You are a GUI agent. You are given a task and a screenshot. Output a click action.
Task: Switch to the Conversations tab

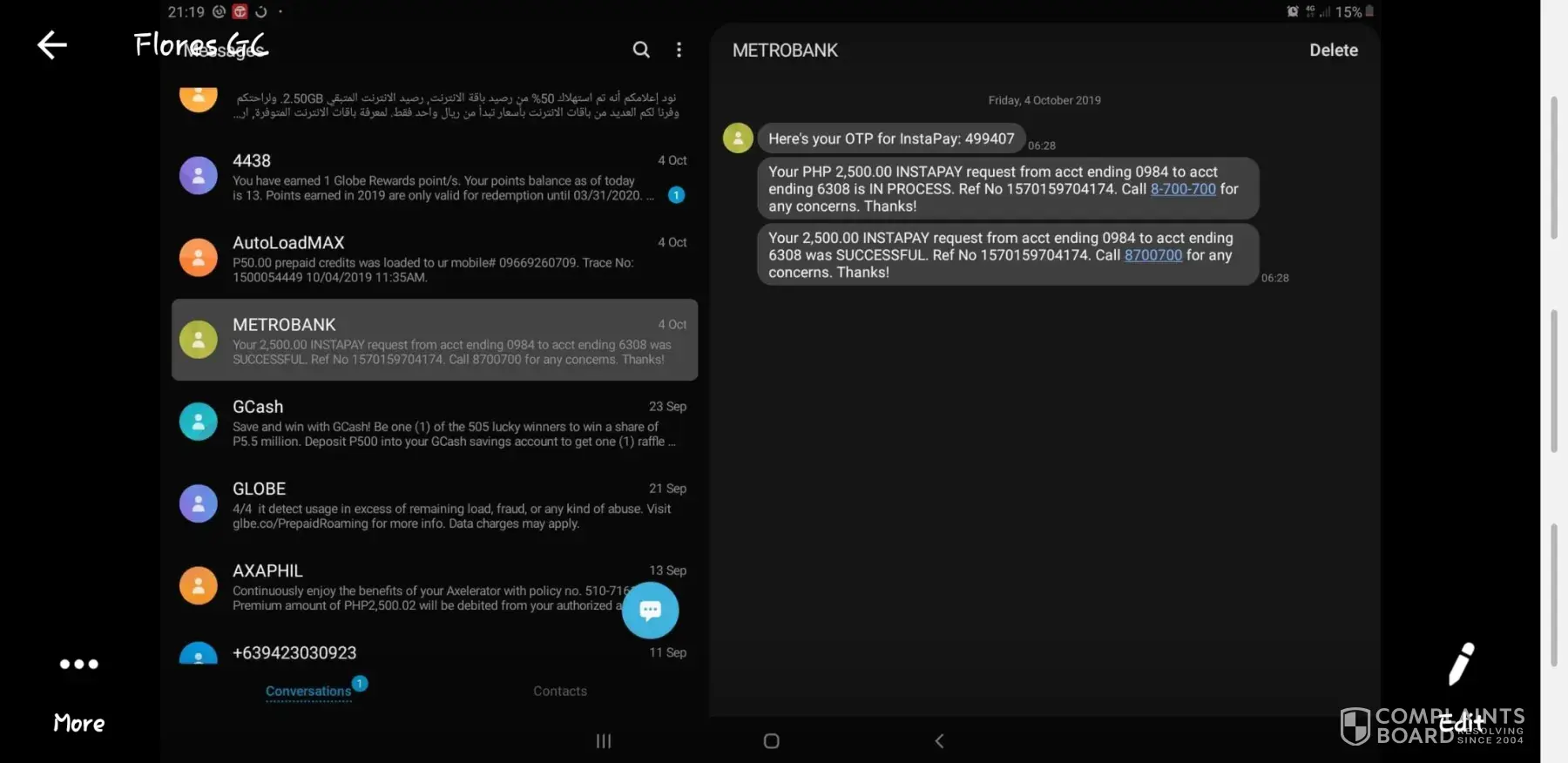point(308,692)
